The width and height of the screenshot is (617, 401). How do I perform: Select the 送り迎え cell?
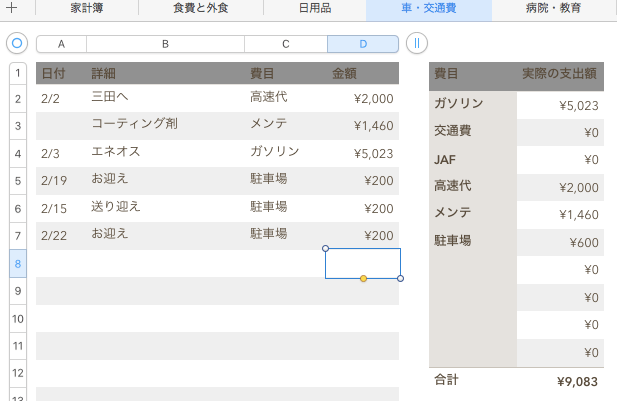(166, 208)
